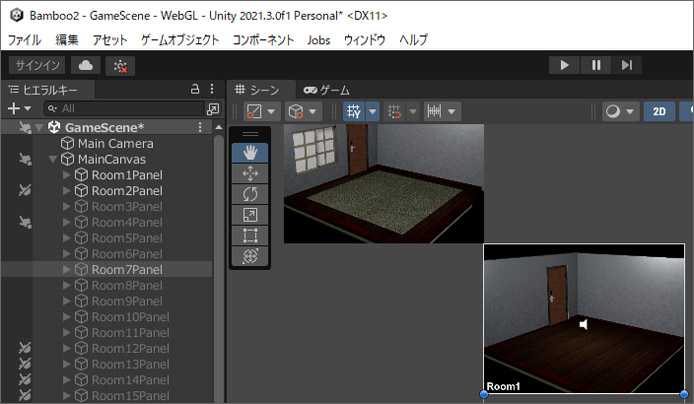Toggle grid snapping icon
Viewport: 694px width, 404px height.
[x=394, y=111]
